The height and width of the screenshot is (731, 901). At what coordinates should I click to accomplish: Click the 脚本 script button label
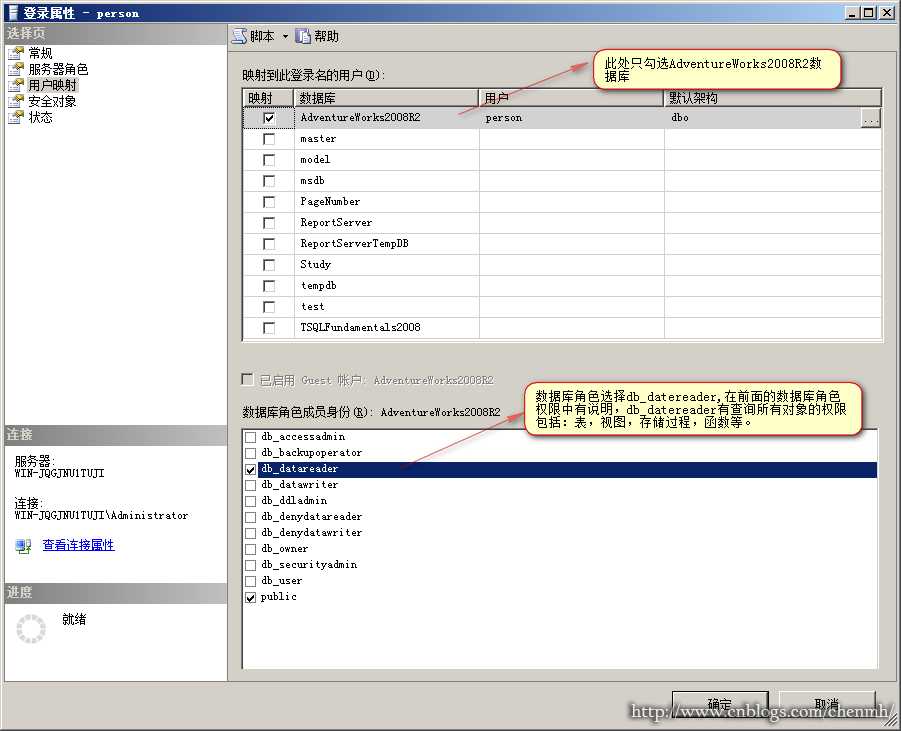(262, 36)
